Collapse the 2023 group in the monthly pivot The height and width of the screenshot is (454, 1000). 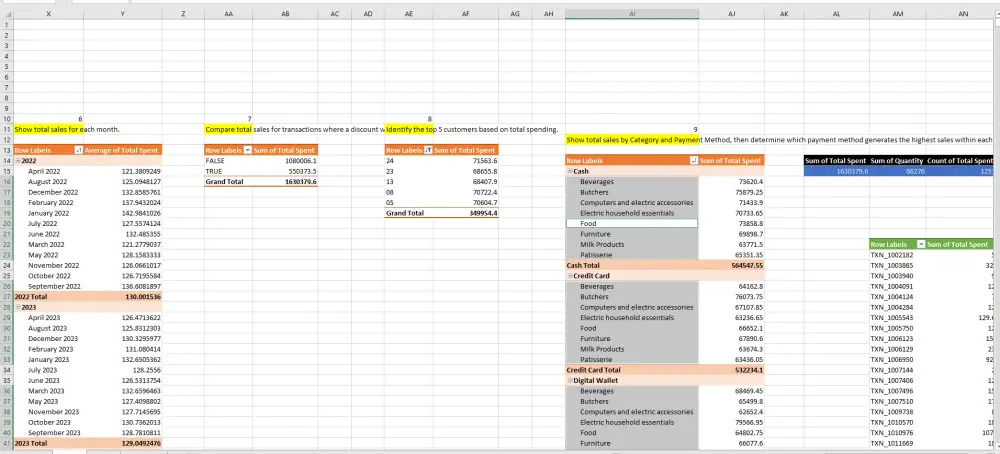coord(18,307)
